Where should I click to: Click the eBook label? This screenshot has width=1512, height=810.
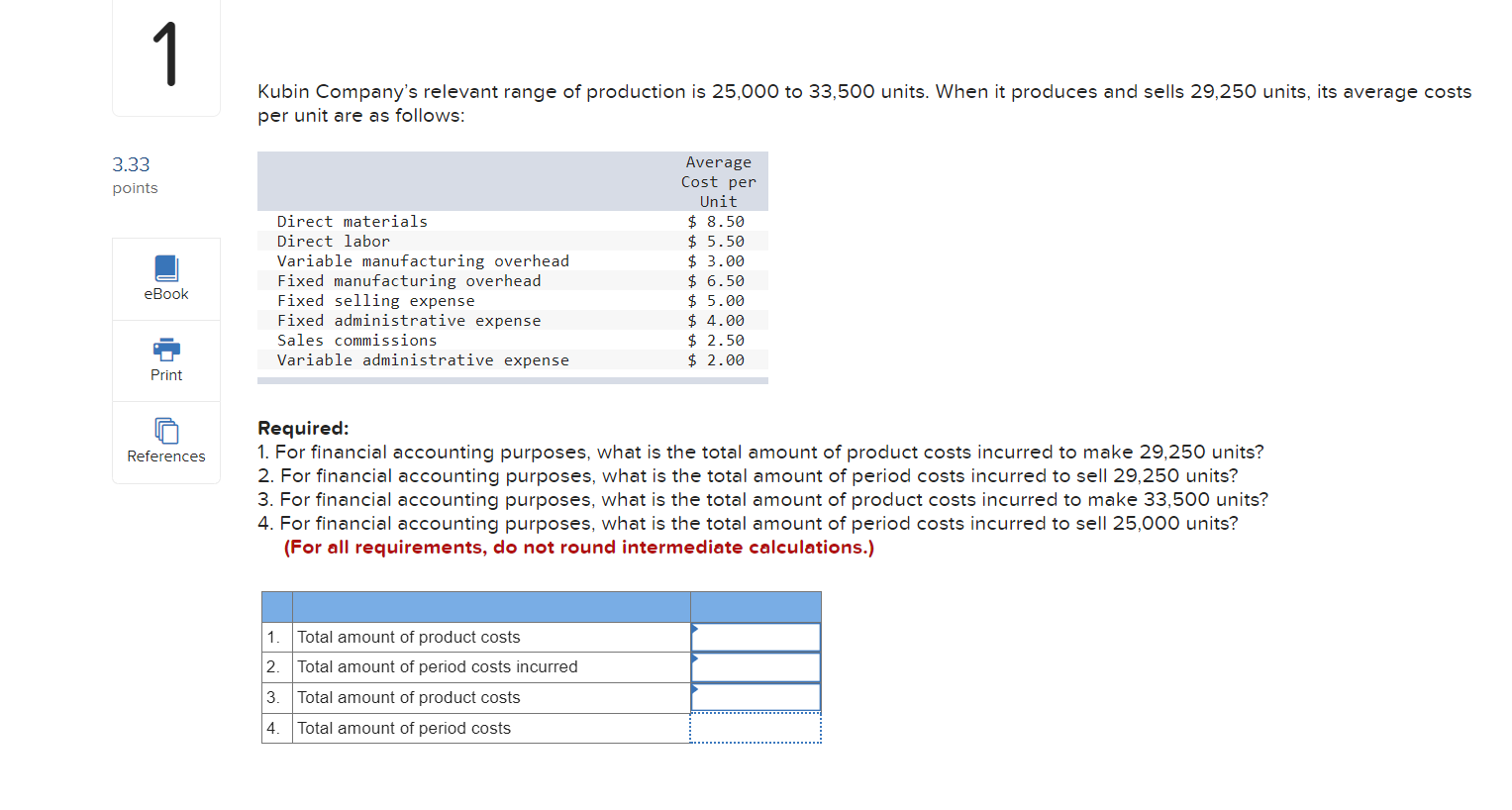(x=166, y=294)
